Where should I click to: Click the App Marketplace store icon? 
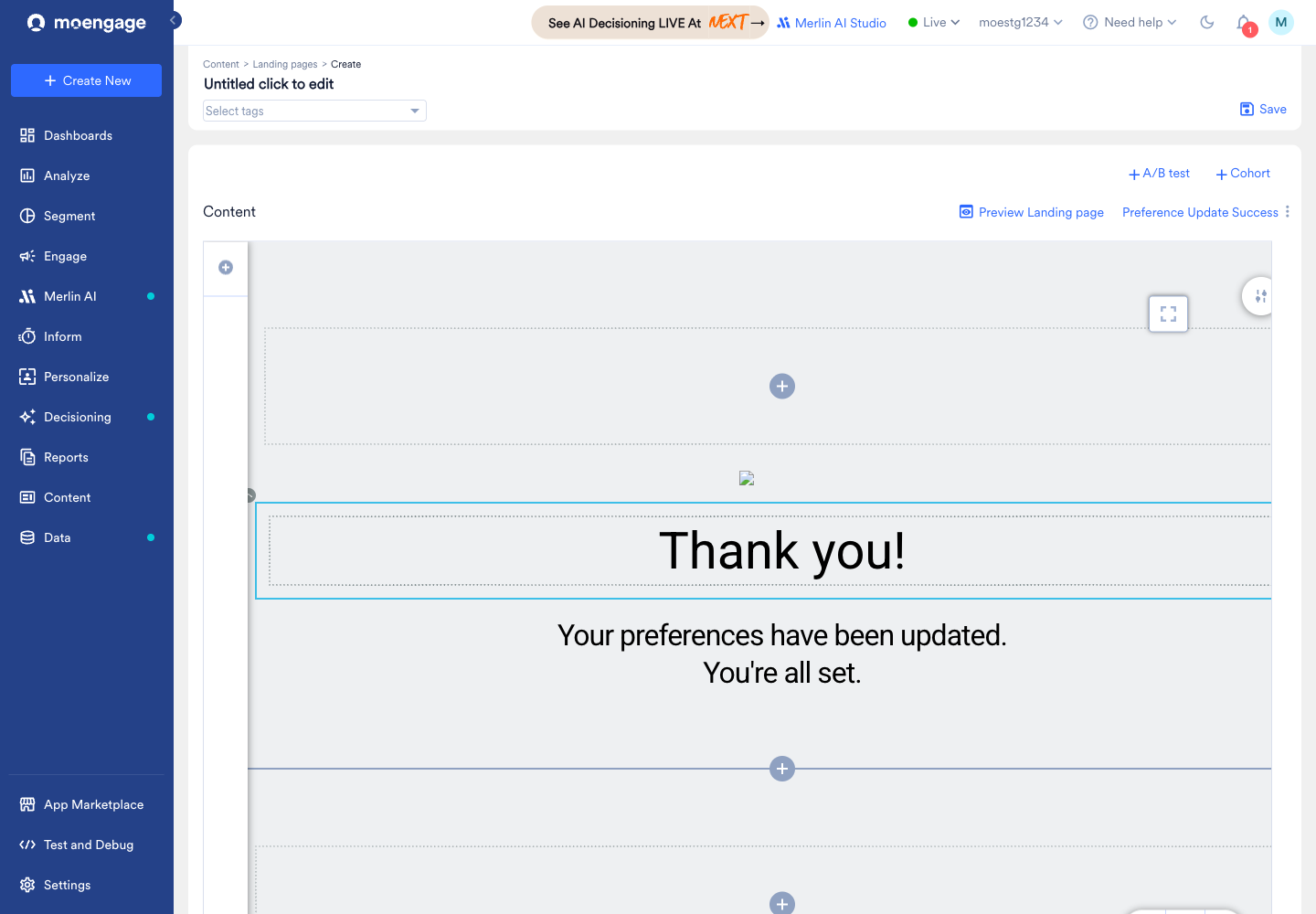coord(27,804)
